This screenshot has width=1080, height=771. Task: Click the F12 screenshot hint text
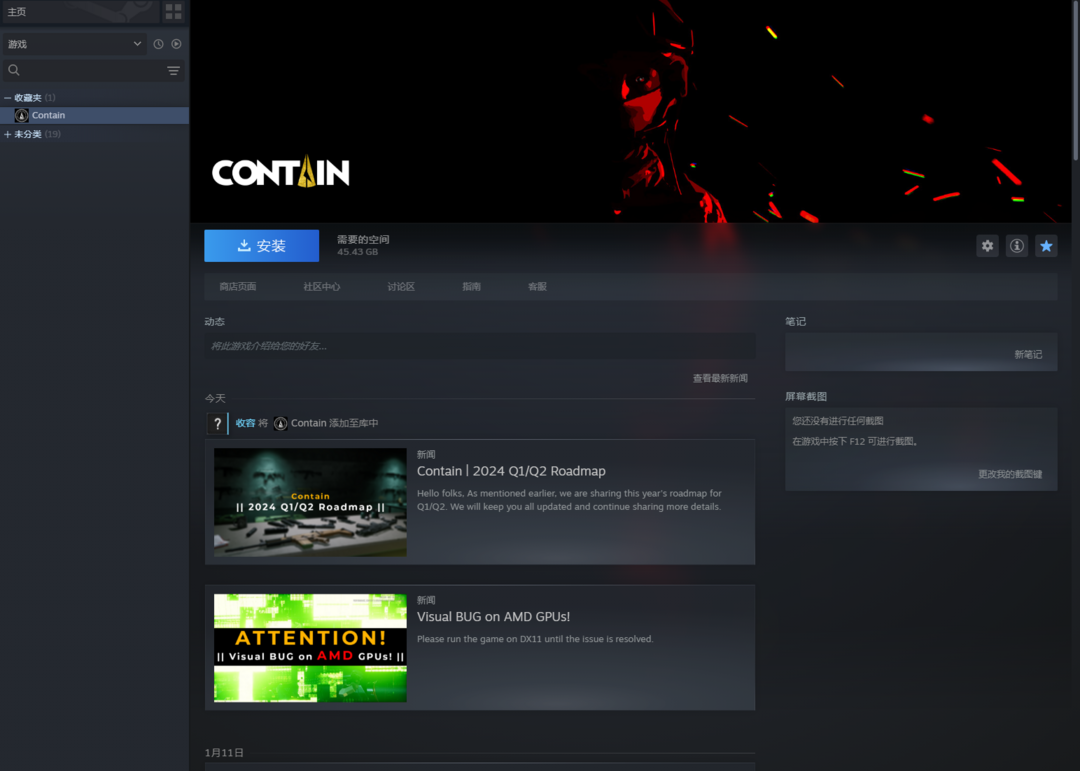pos(855,442)
